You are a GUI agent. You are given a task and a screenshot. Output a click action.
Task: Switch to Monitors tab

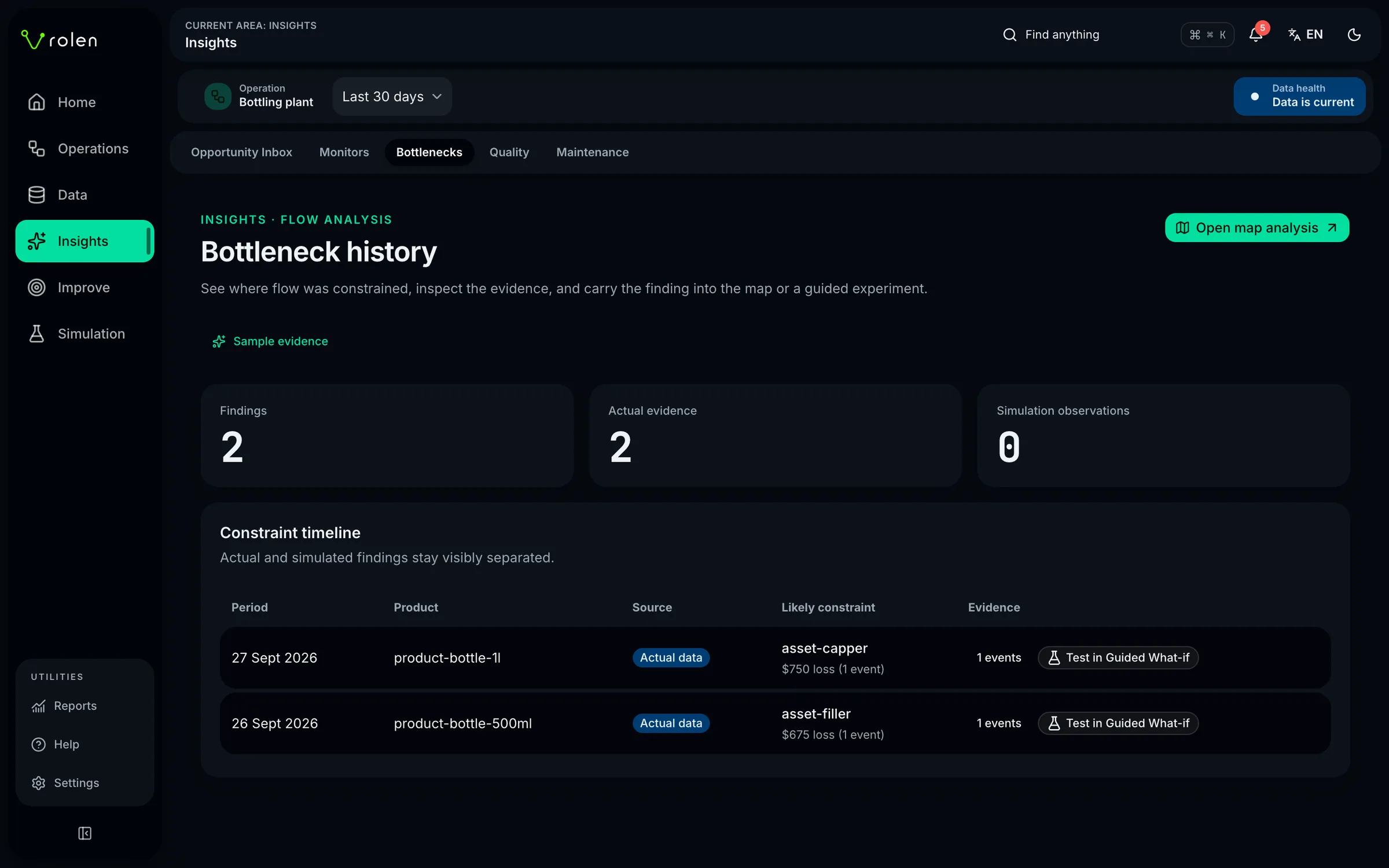click(344, 152)
